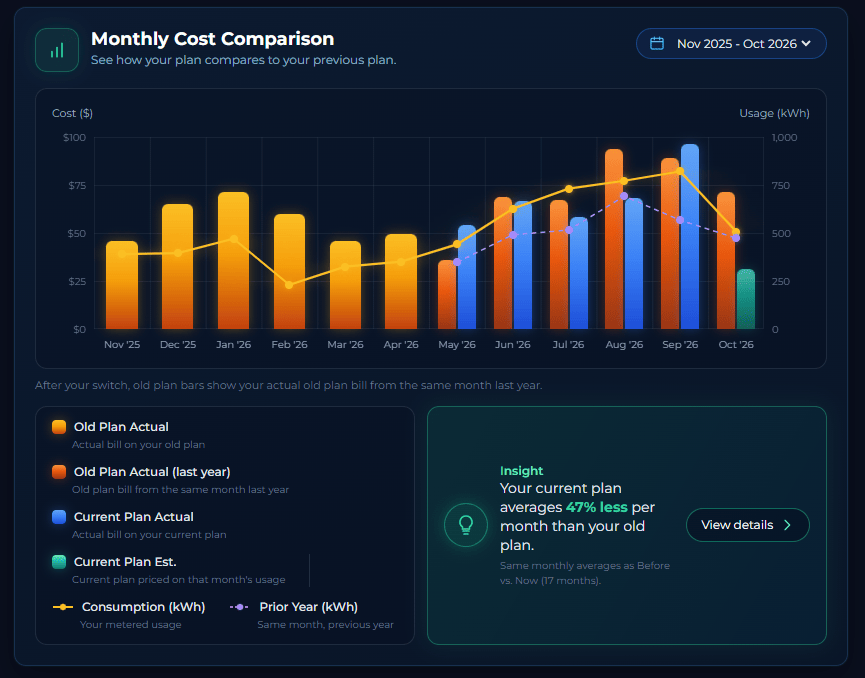The height and width of the screenshot is (678, 865).
Task: Click the Current Plan Est. green swatch
Action: click(x=59, y=562)
